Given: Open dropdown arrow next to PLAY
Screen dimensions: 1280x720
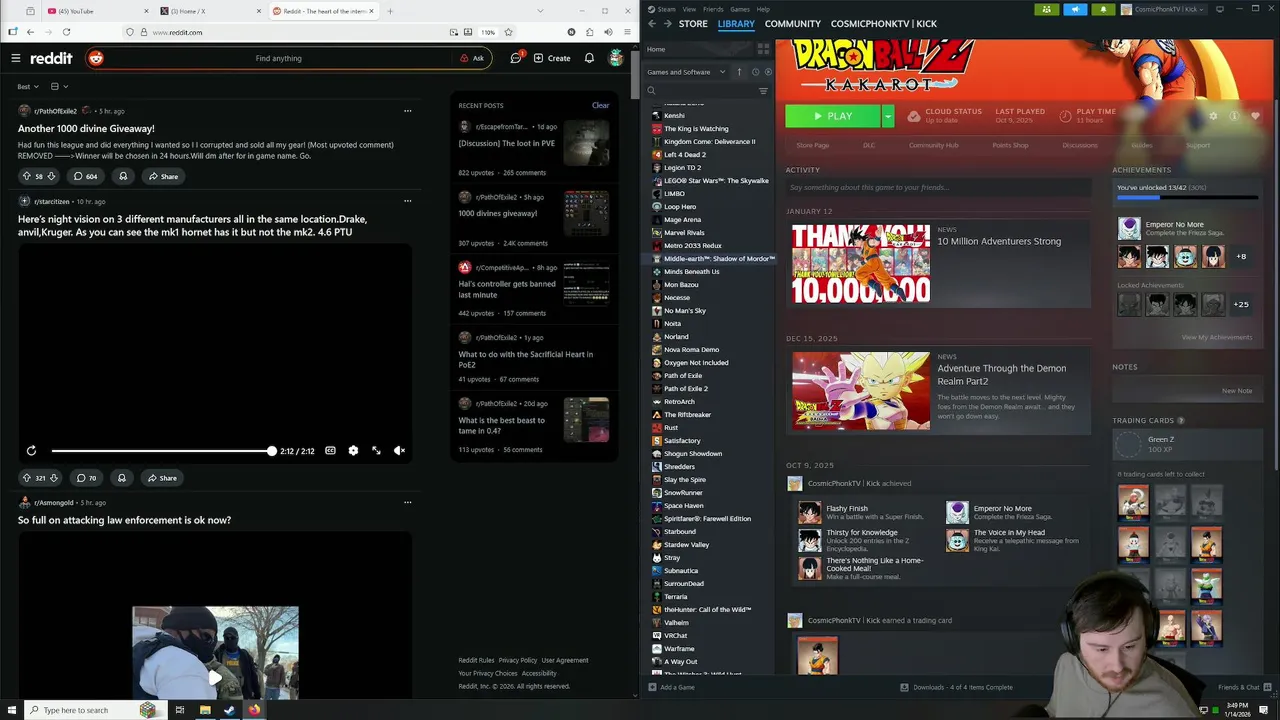Looking at the screenshot, I should pyautogui.click(x=887, y=116).
